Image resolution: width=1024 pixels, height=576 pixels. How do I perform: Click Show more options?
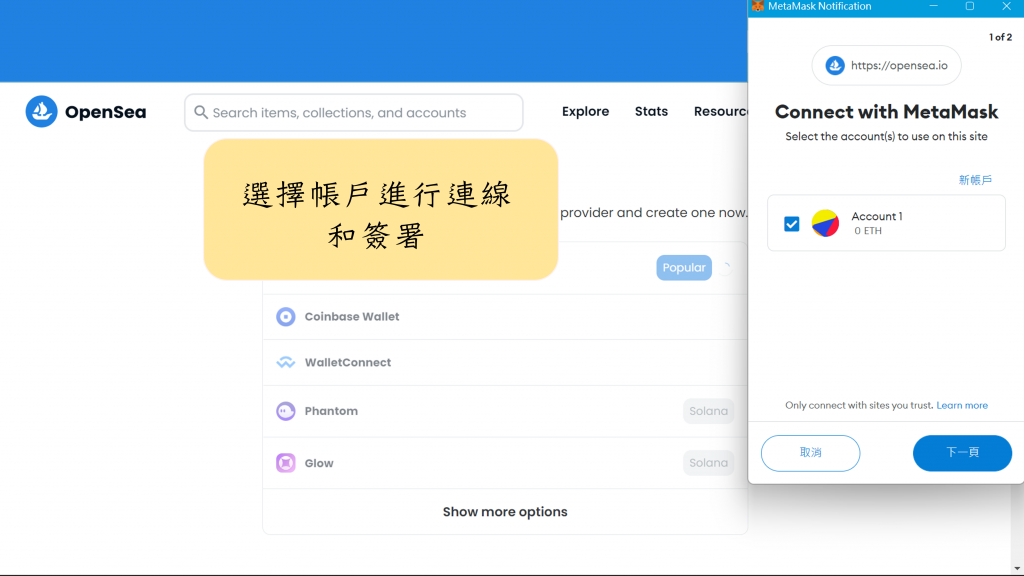coord(505,512)
